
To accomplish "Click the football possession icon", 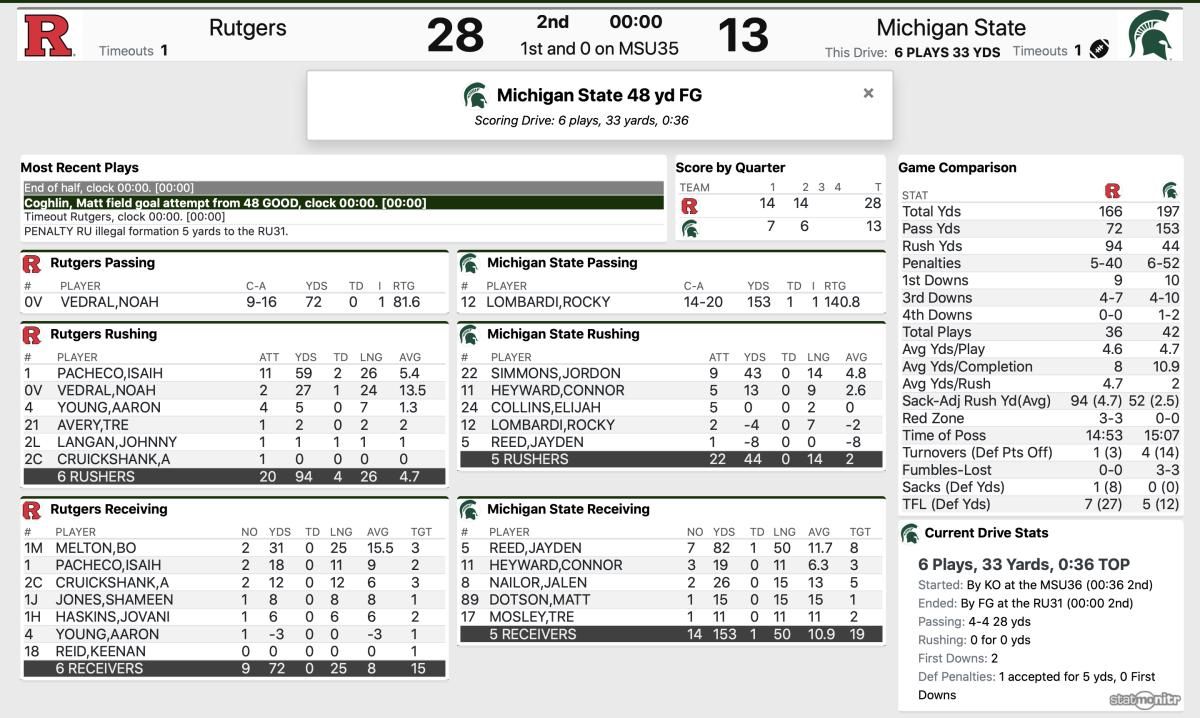I will click(1100, 50).
